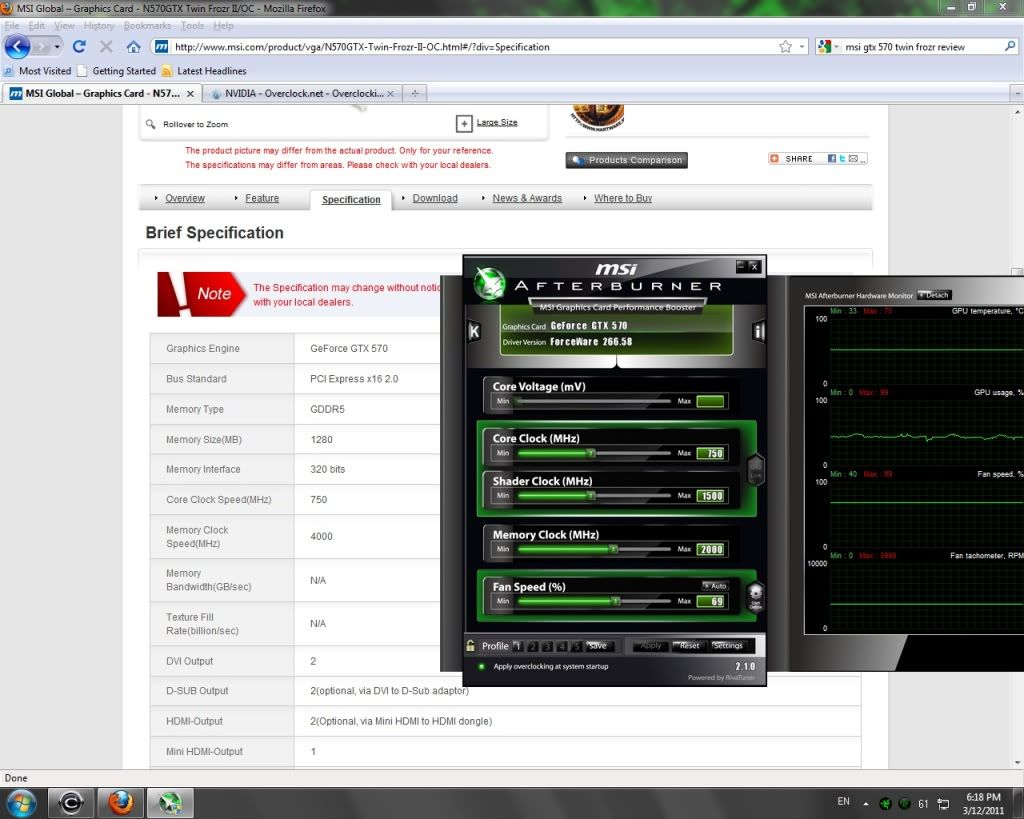
Task: Toggle Apply overclocking at system startup
Action: tap(481, 666)
